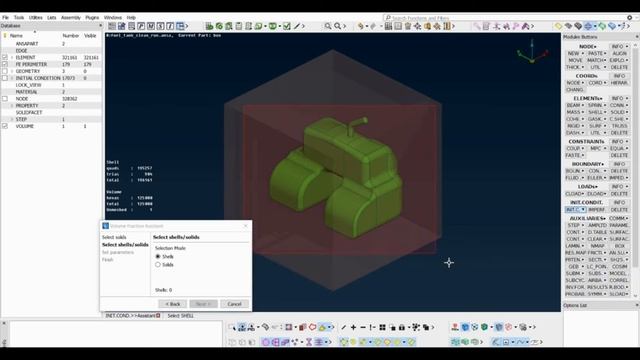Toggle the VOLUME row checkbox
The image size is (640, 360).
5,126
